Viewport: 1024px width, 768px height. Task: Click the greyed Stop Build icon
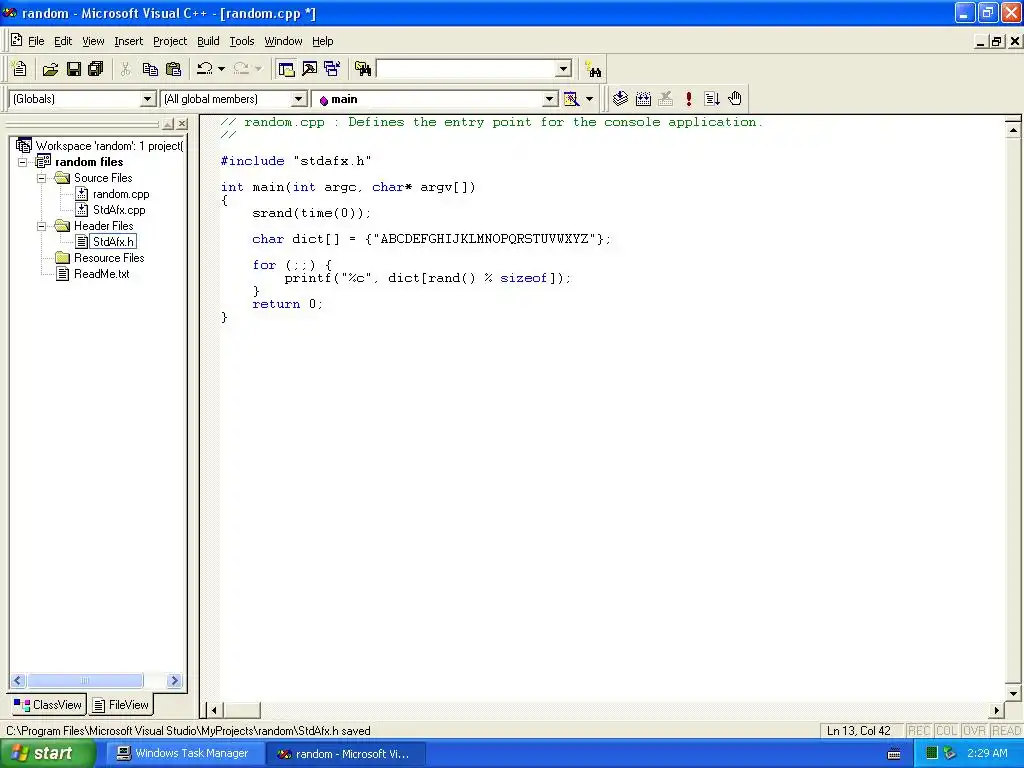click(x=665, y=99)
